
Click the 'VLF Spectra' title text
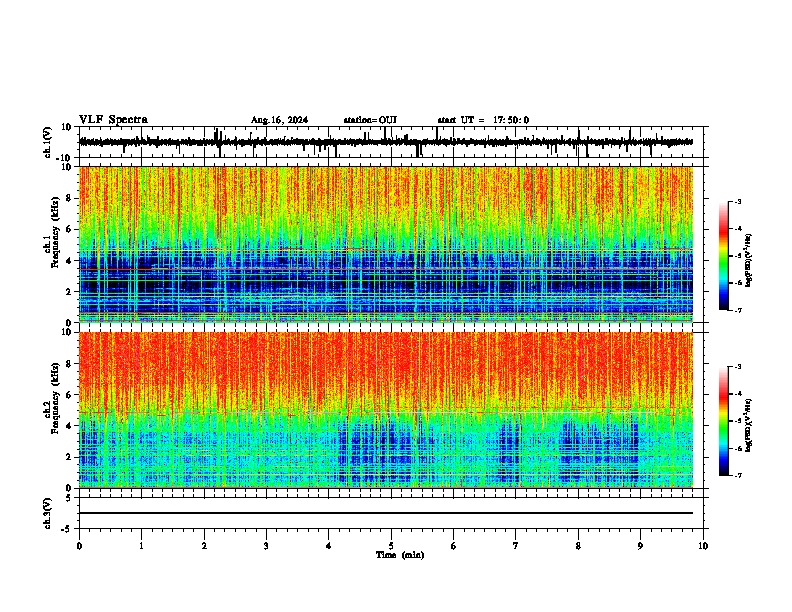pyautogui.click(x=113, y=120)
